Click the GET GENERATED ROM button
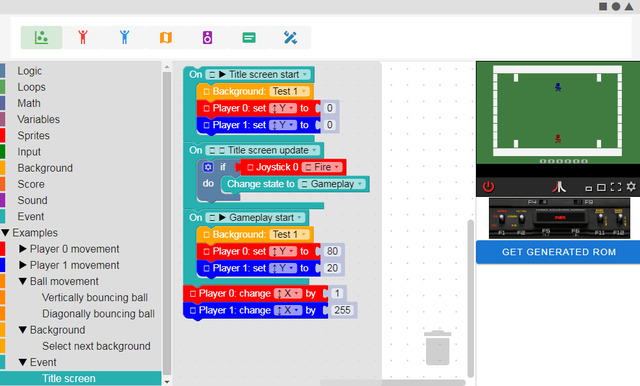640x386 pixels. click(558, 252)
